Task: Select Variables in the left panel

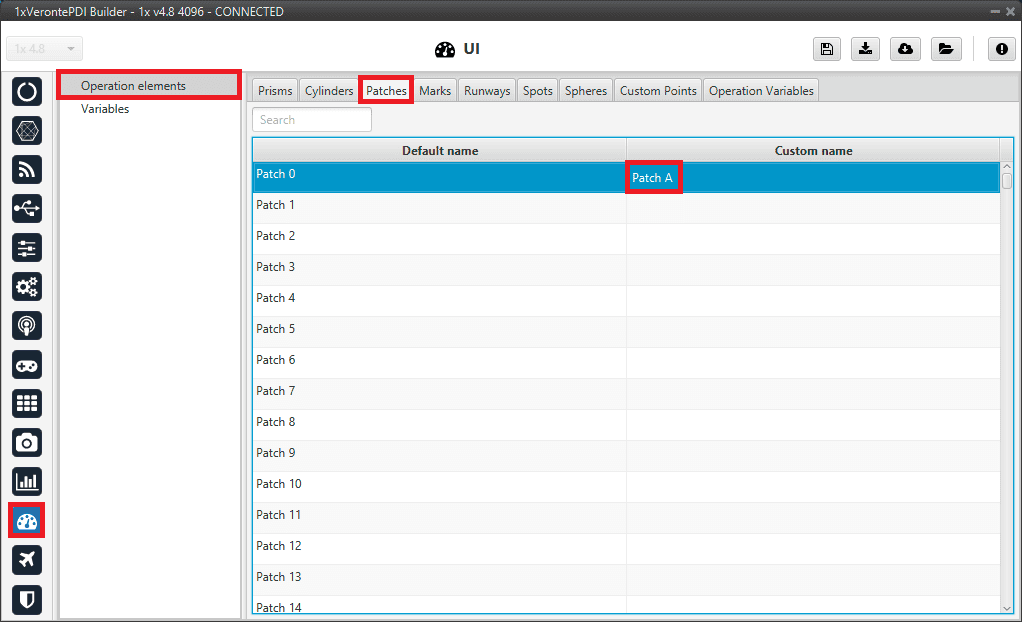Action: coord(105,109)
